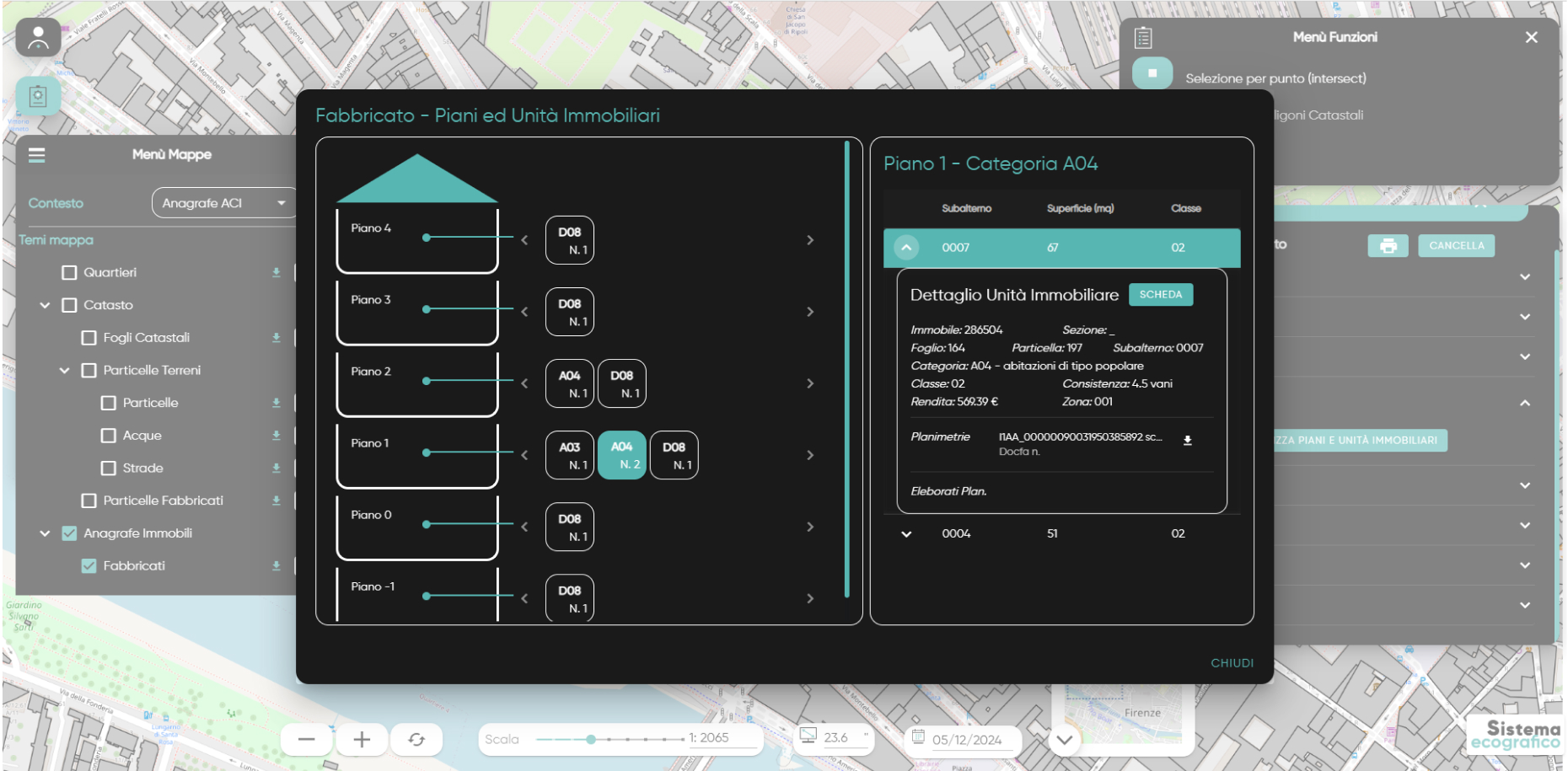
Task: Zoom in with the plus button
Action: pos(362,740)
